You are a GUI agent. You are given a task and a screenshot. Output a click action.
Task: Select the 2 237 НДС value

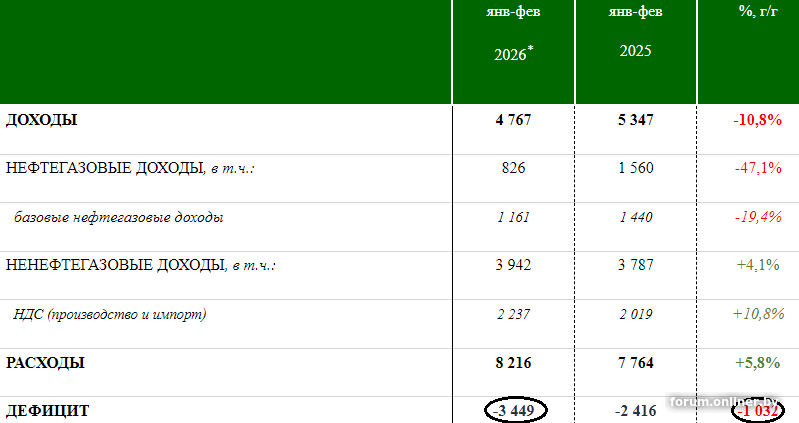coord(513,314)
